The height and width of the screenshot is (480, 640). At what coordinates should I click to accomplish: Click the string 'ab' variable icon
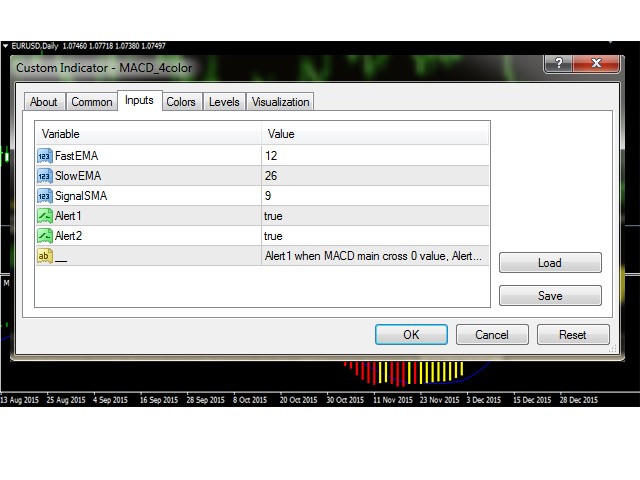pyautogui.click(x=44, y=256)
